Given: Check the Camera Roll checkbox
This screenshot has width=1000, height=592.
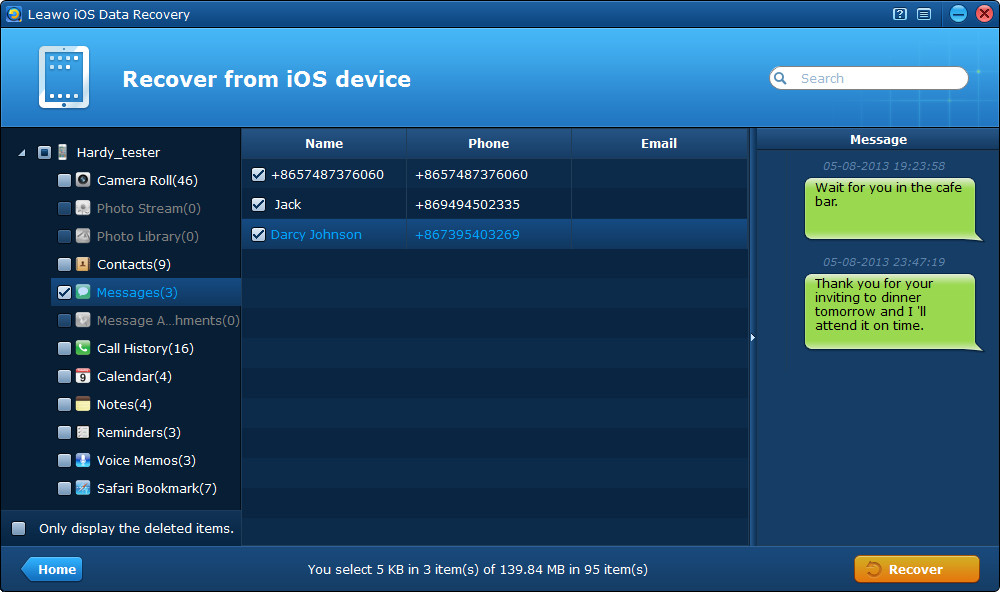Looking at the screenshot, I should tap(64, 180).
